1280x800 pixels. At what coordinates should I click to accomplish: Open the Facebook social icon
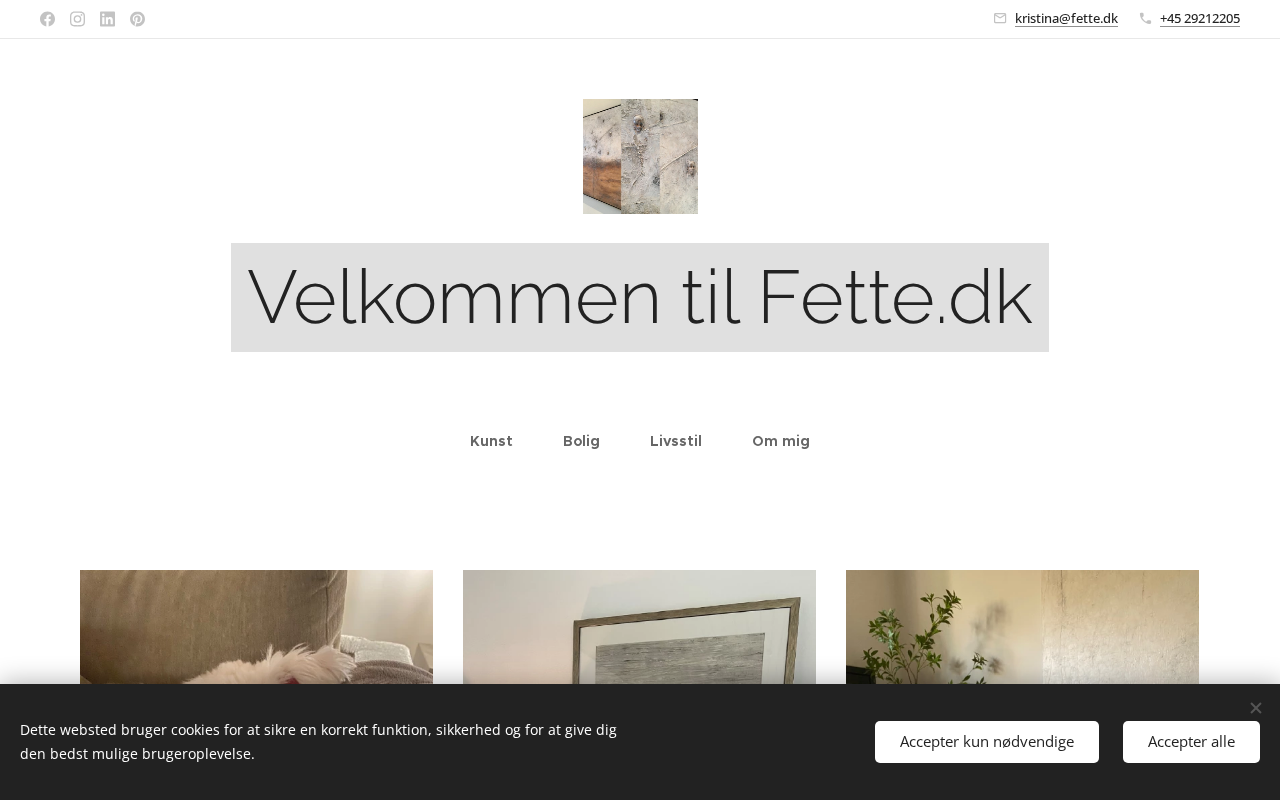(47, 19)
